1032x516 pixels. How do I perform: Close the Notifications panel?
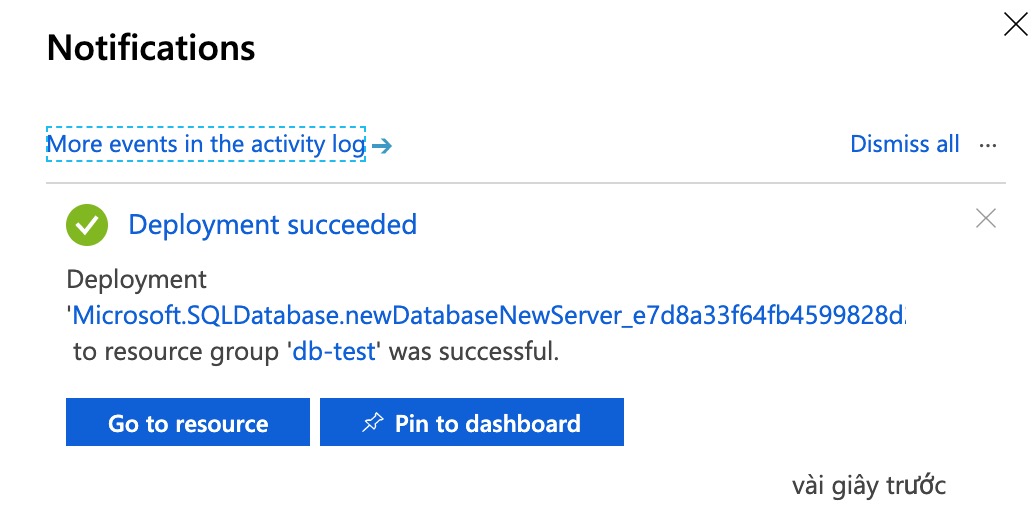pos(1015,26)
